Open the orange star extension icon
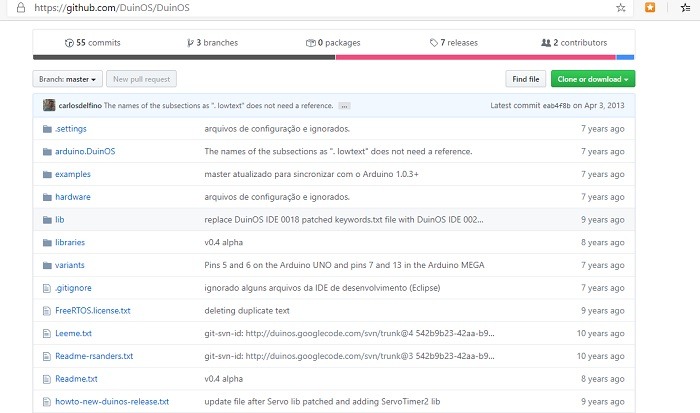The width and height of the screenshot is (700, 413). click(650, 7)
